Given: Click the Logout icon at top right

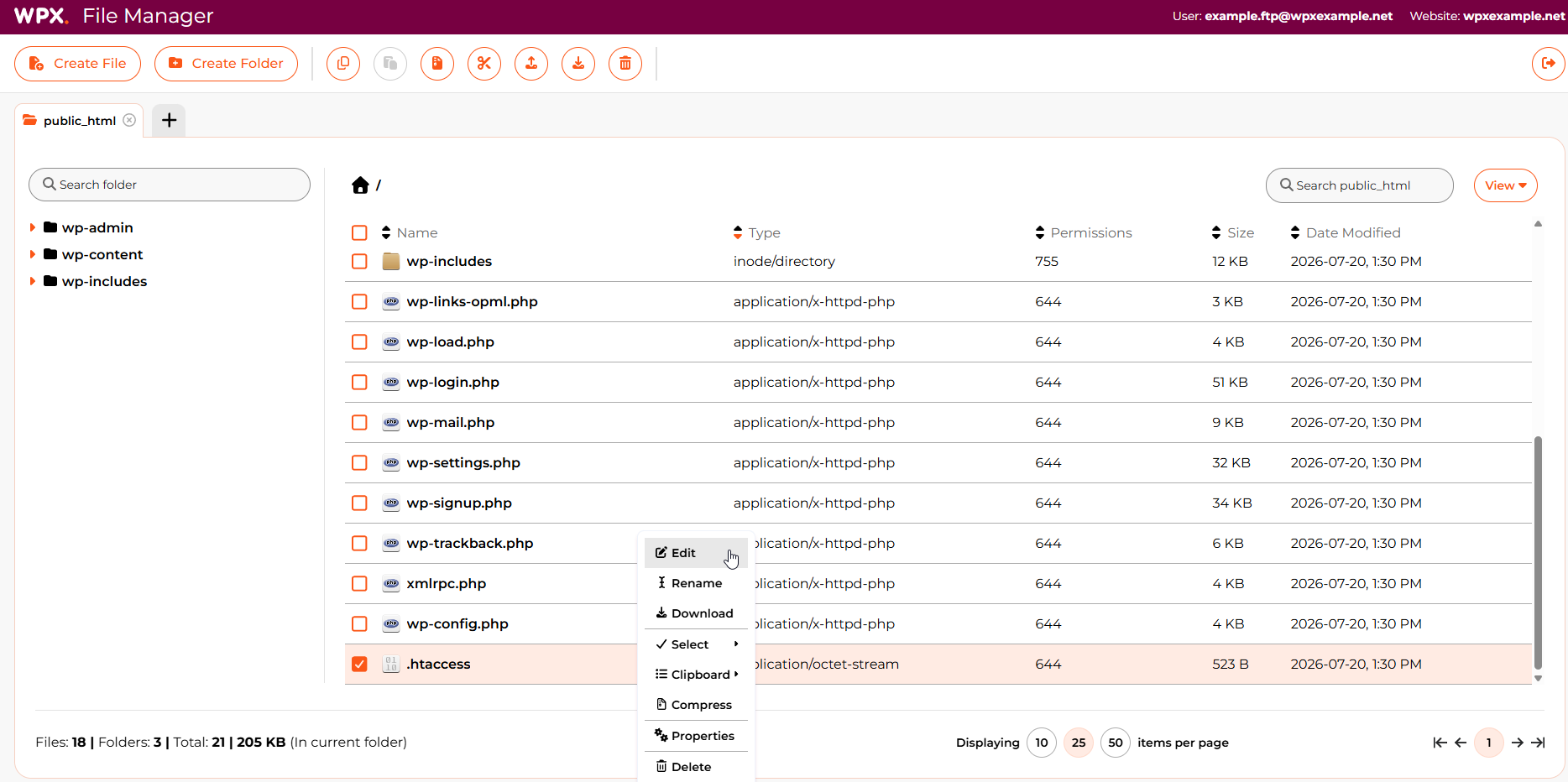Looking at the screenshot, I should (1549, 64).
